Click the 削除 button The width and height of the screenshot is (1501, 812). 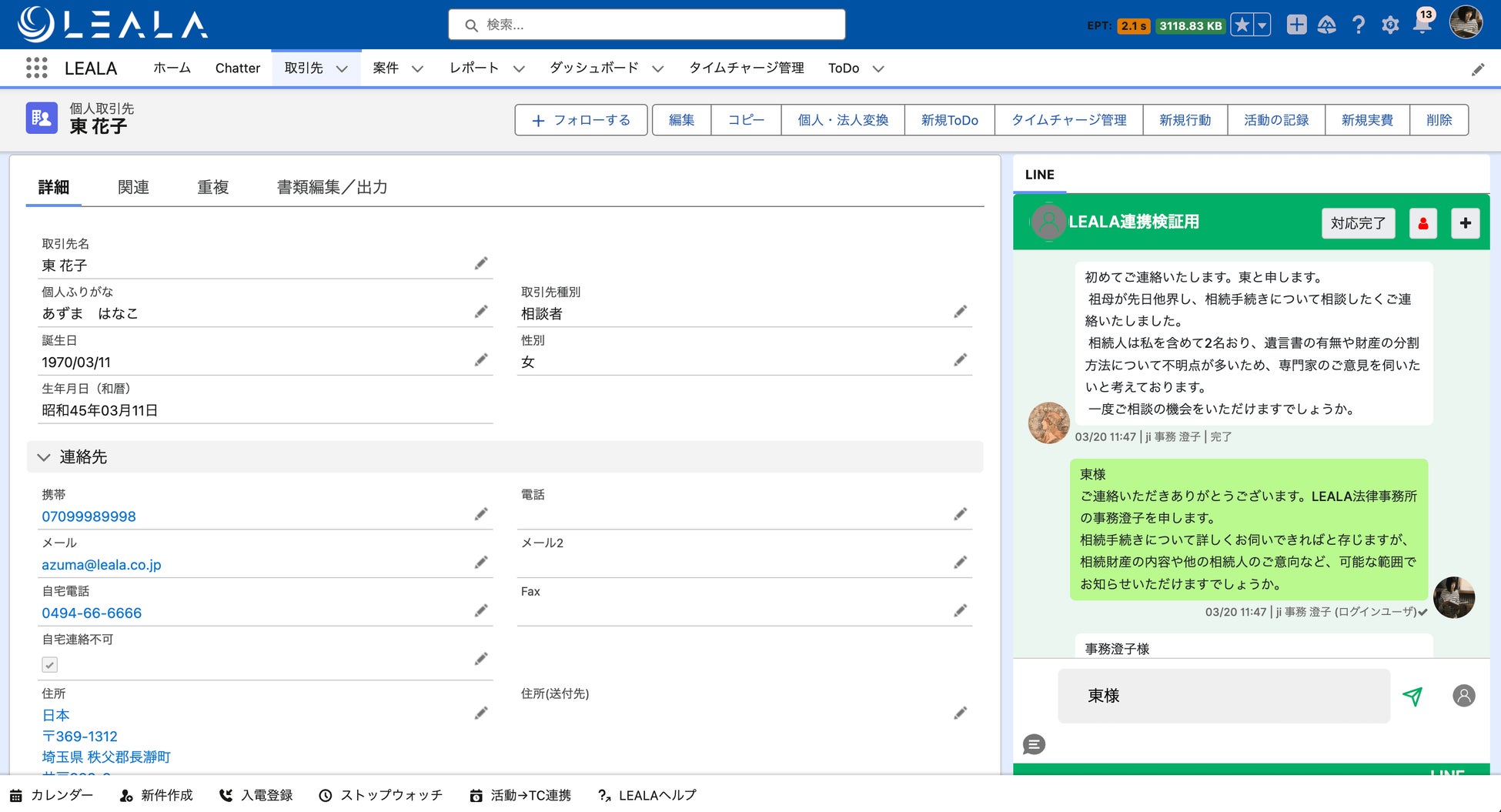[x=1439, y=120]
